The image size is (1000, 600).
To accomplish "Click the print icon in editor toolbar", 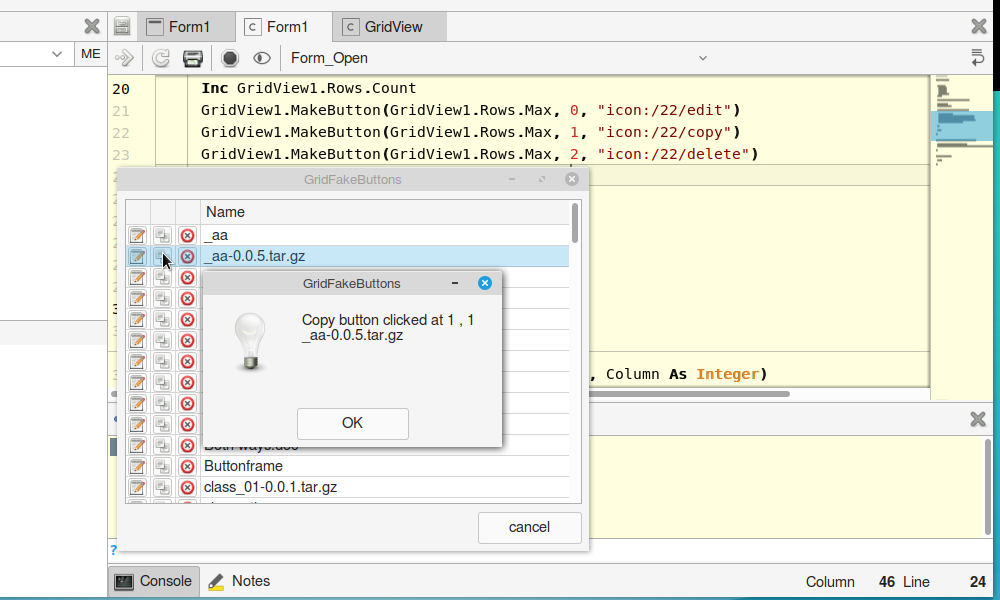I will click(x=193, y=58).
